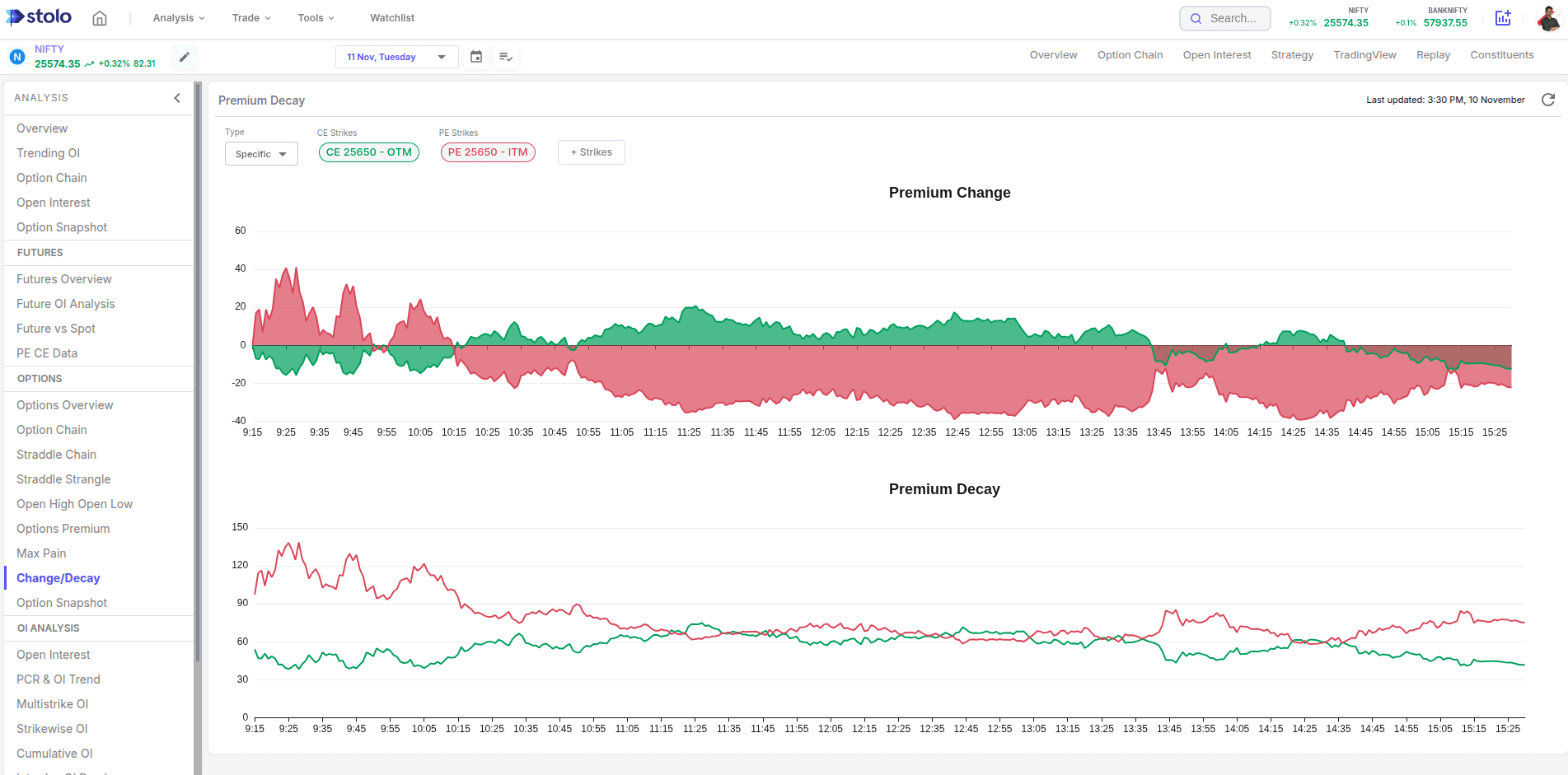Toggle the PE 25650 - ITM strike chip

click(488, 152)
